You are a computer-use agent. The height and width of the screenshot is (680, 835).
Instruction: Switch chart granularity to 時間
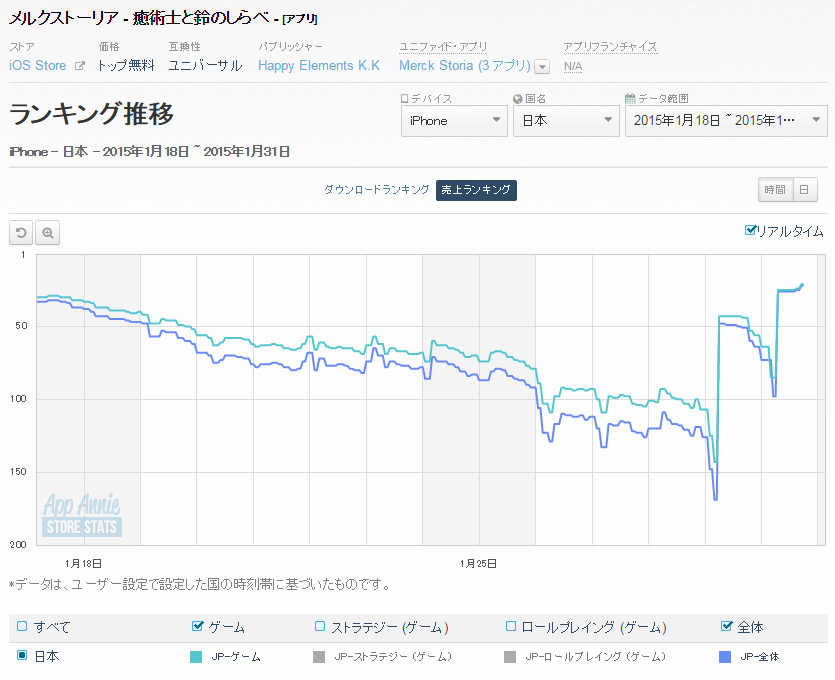pos(775,190)
